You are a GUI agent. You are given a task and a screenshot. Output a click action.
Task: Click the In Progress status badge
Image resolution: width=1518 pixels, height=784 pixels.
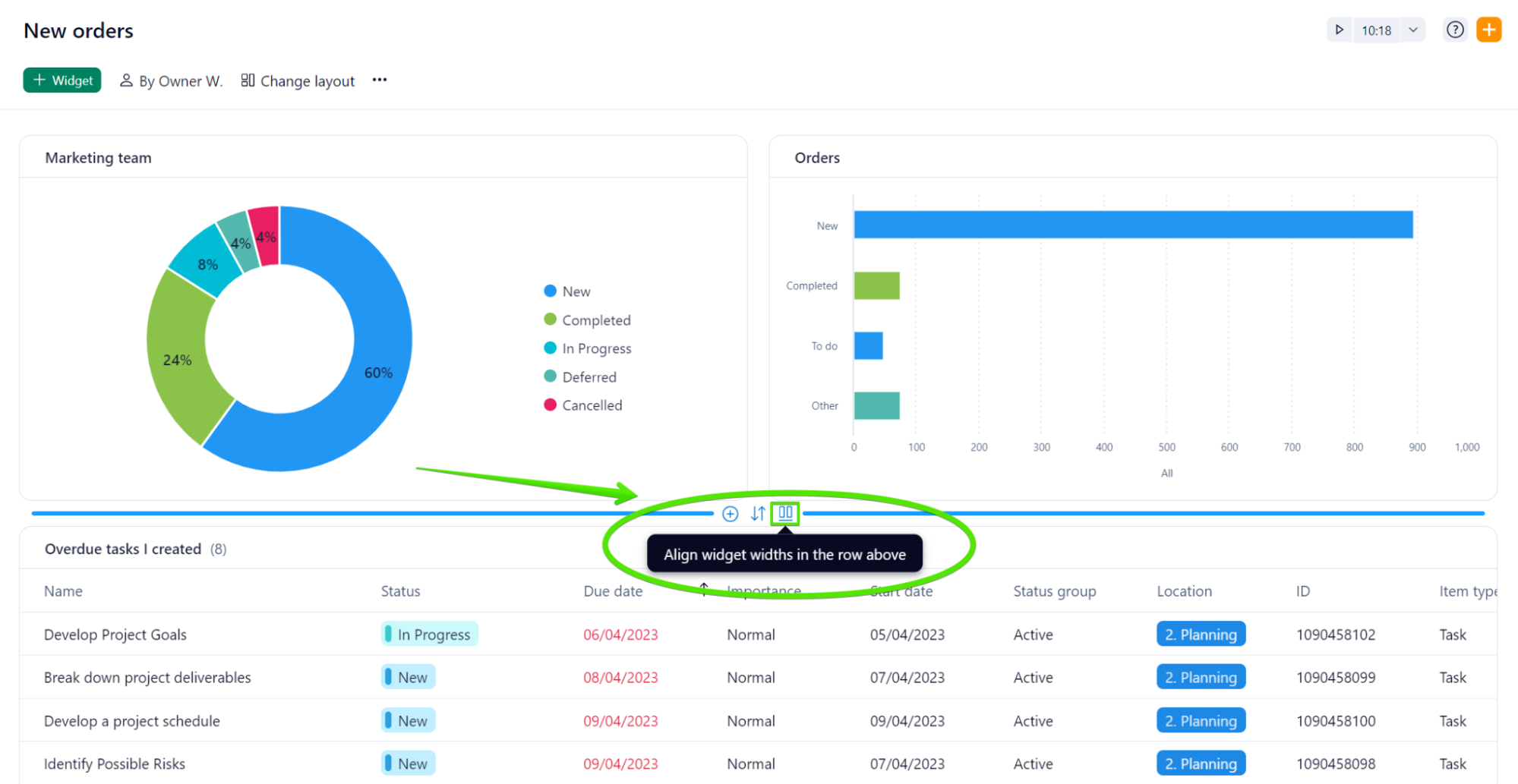click(x=429, y=634)
